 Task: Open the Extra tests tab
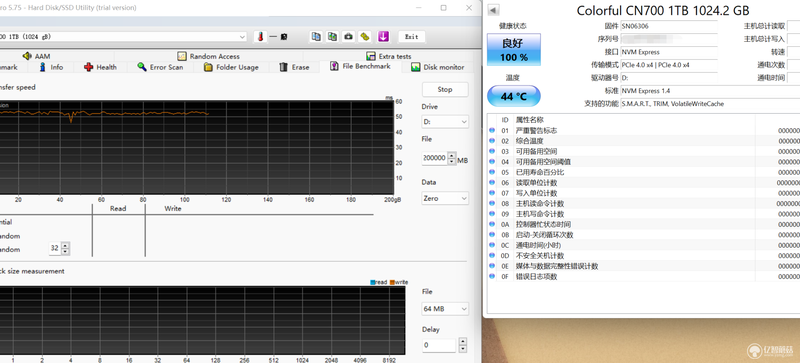(x=388, y=56)
